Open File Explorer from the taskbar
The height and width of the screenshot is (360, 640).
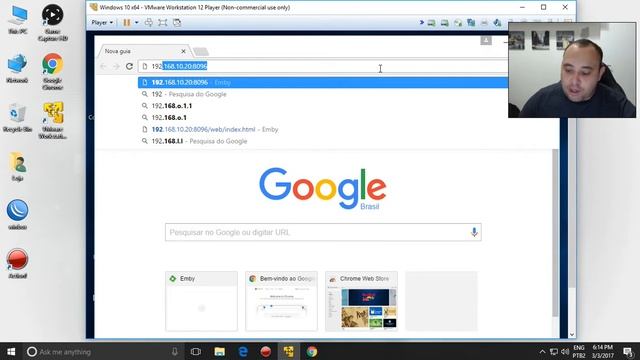pos(220,351)
